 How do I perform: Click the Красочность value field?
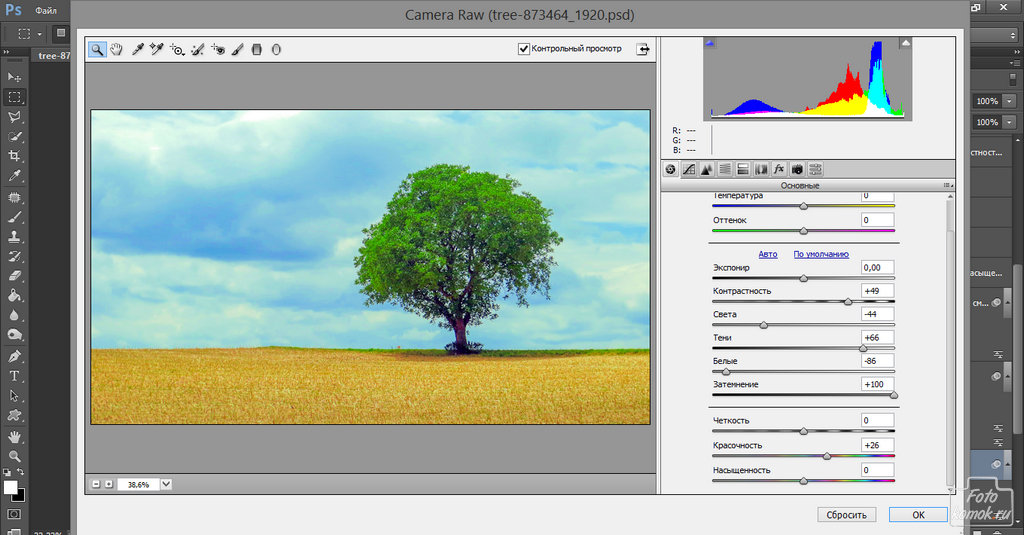tap(877, 445)
